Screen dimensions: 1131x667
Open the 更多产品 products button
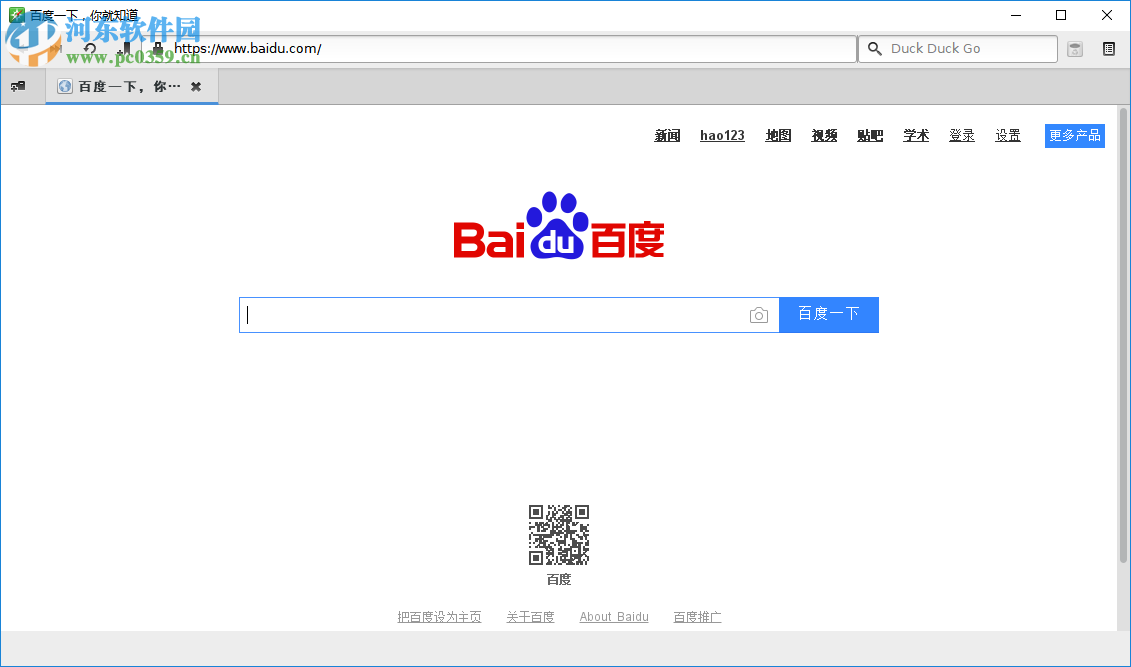coord(1074,135)
